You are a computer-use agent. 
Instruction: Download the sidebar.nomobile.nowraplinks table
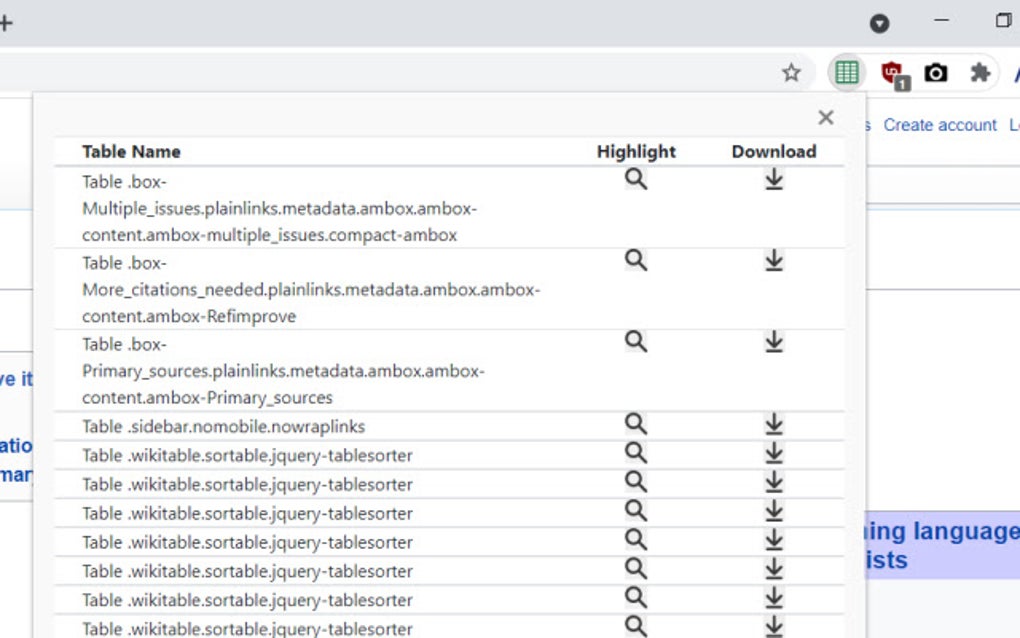pyautogui.click(x=773, y=425)
